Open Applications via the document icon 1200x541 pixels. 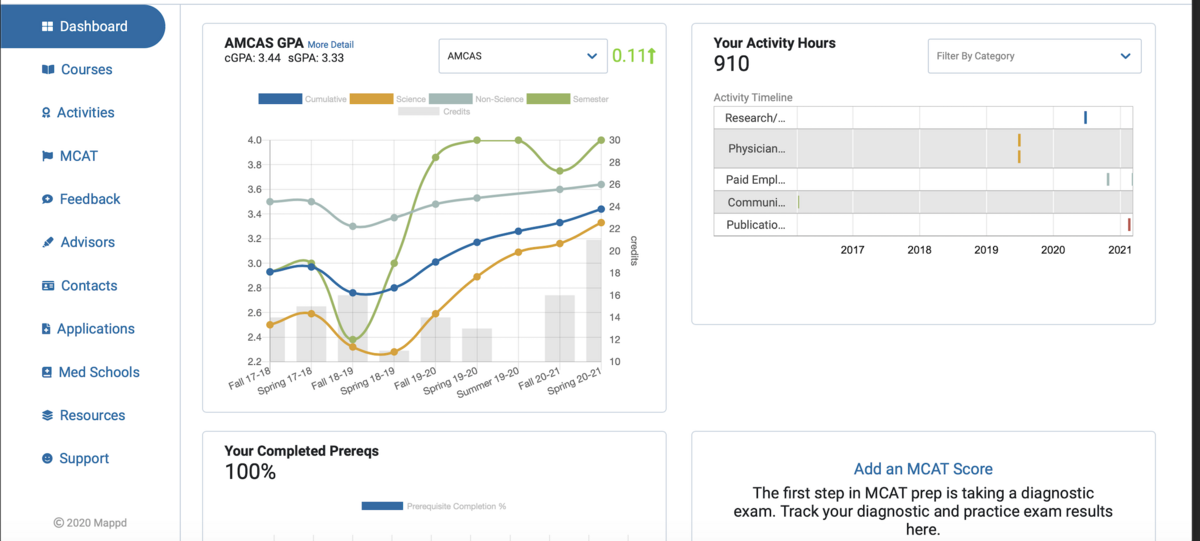point(46,329)
